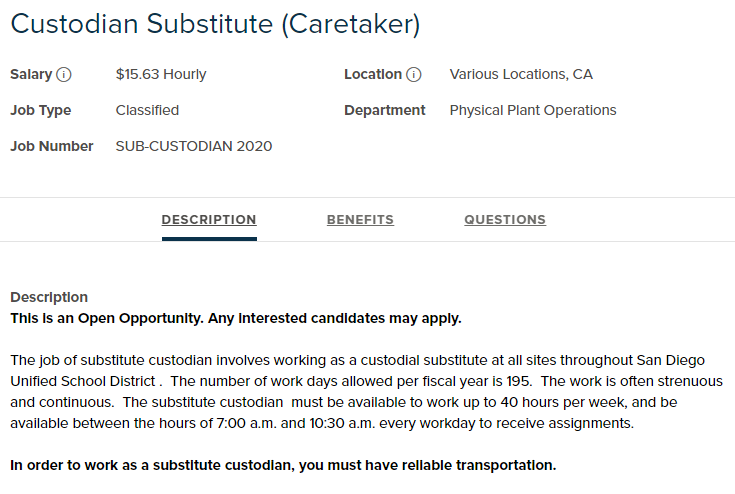This screenshot has width=735, height=494.
Task: Click the $15.63 Hourly salary value
Action: 161,75
